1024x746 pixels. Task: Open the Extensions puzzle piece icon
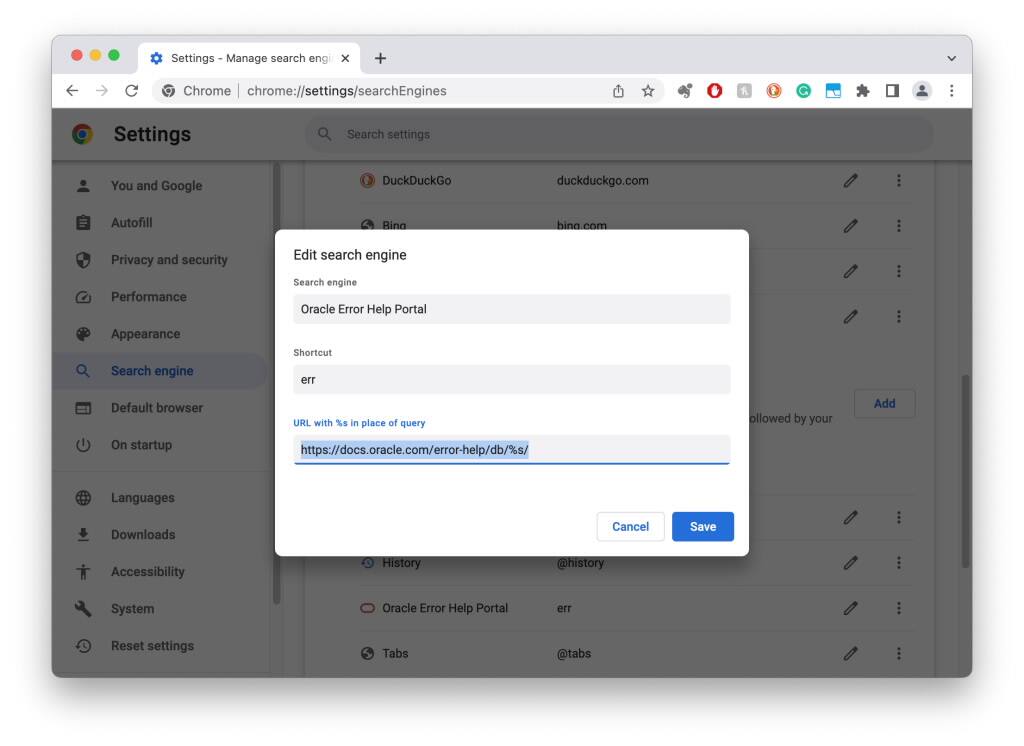pos(862,90)
